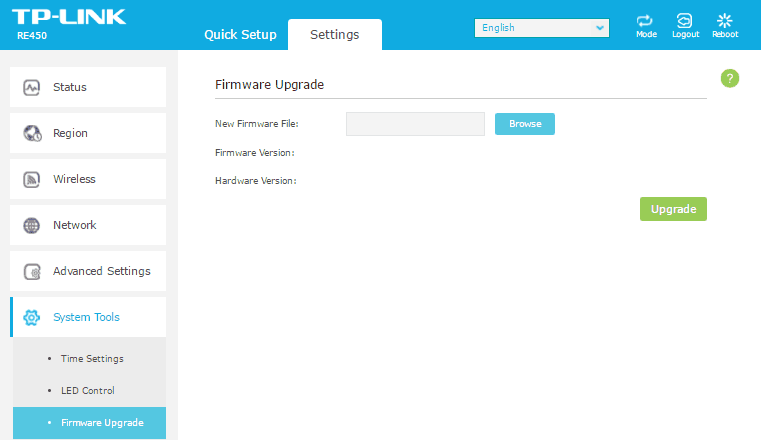Click the Mode switch icon
The height and width of the screenshot is (440, 761).
click(646, 21)
